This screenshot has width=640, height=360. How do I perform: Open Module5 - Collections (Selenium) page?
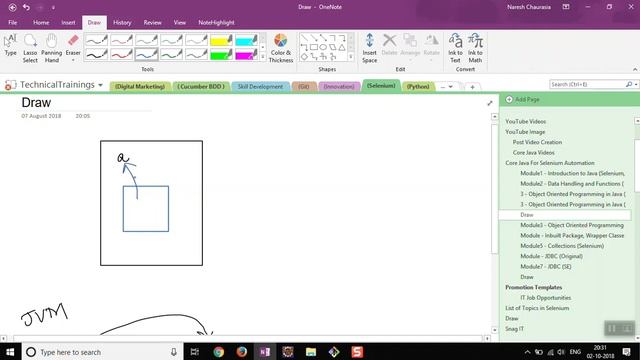pyautogui.click(x=562, y=246)
